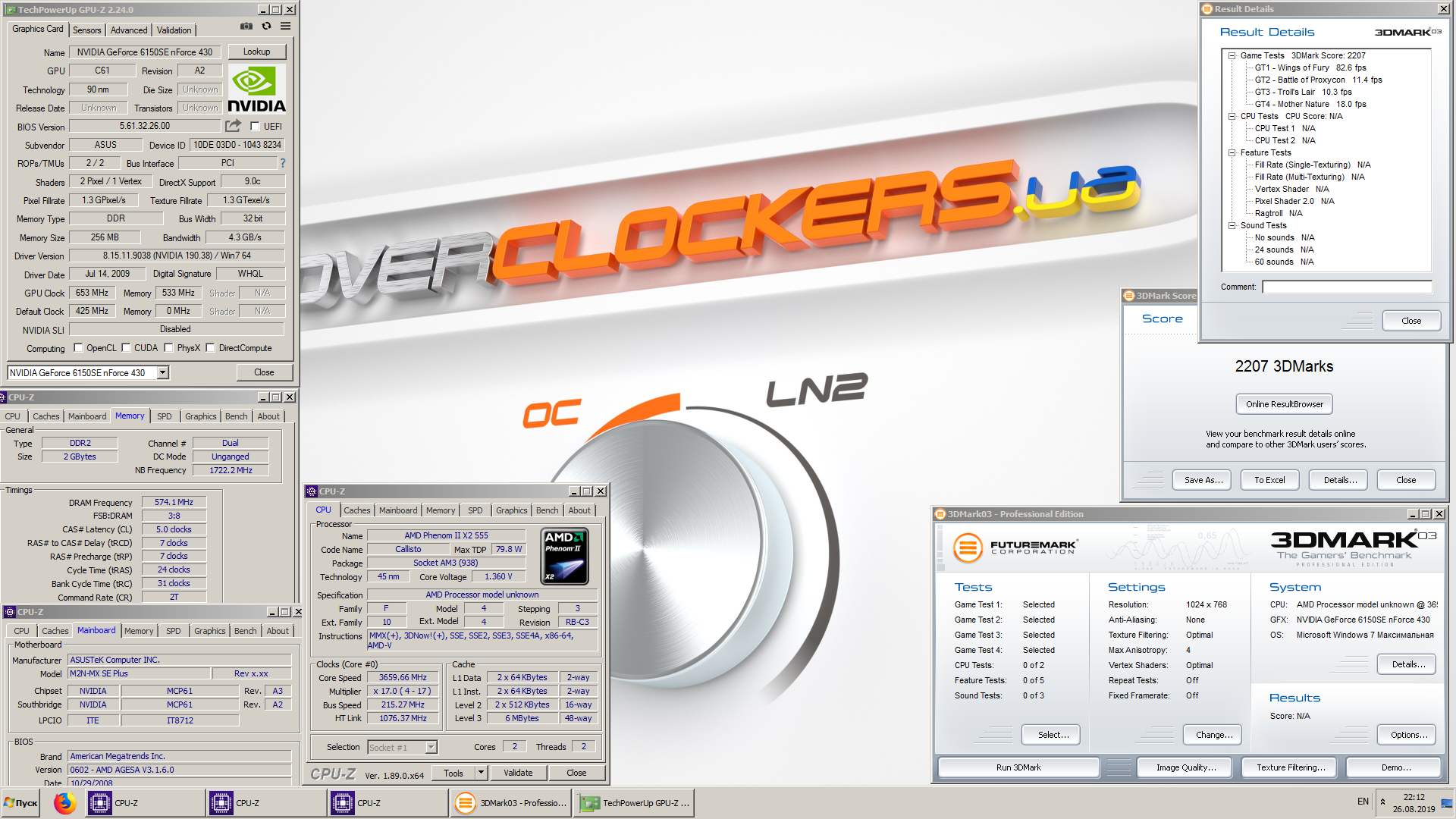1456x819 pixels.
Task: Toggle the OpenCL computing checkbox
Action: pos(78,348)
